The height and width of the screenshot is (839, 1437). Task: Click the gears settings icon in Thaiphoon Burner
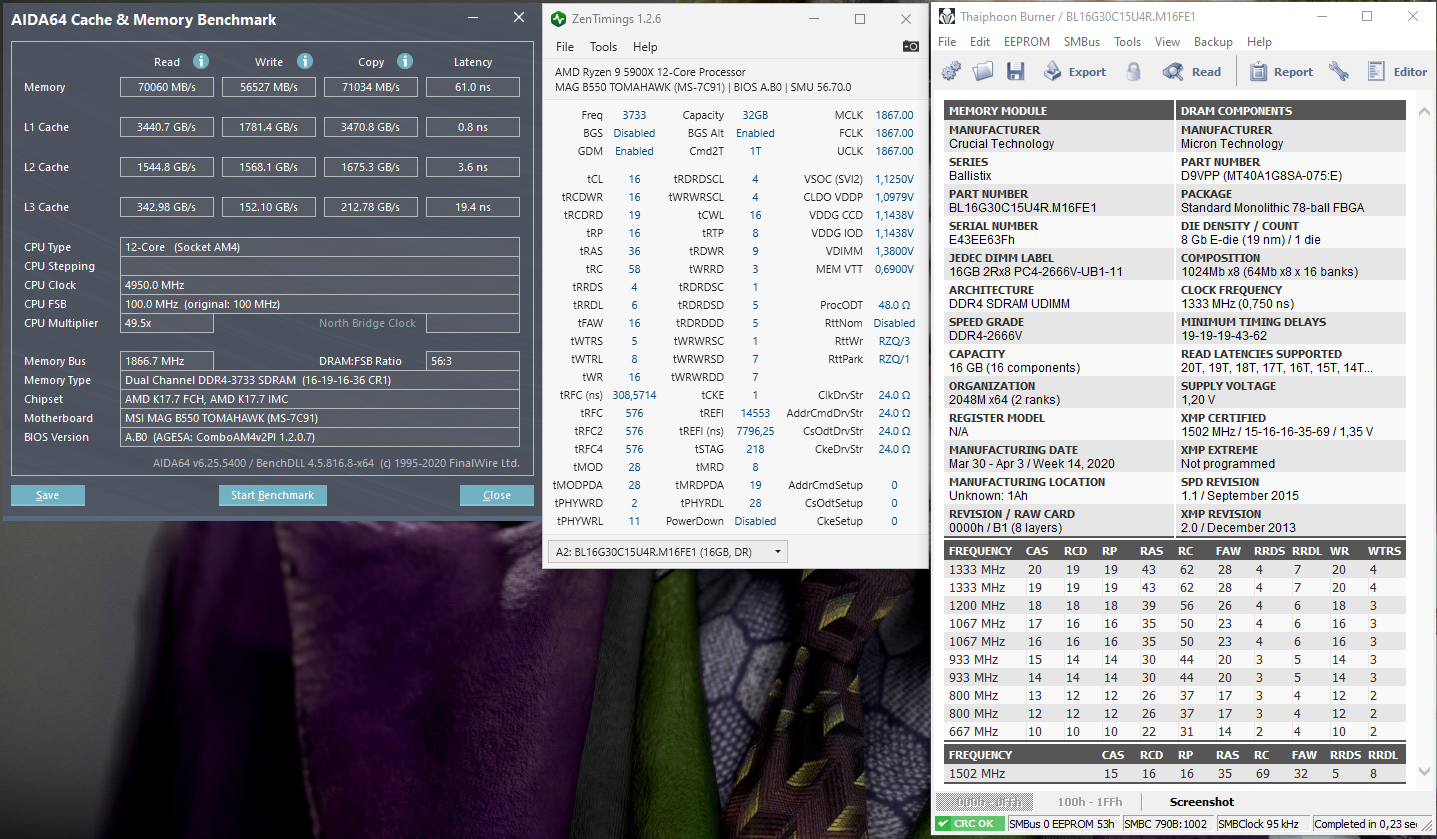point(951,71)
